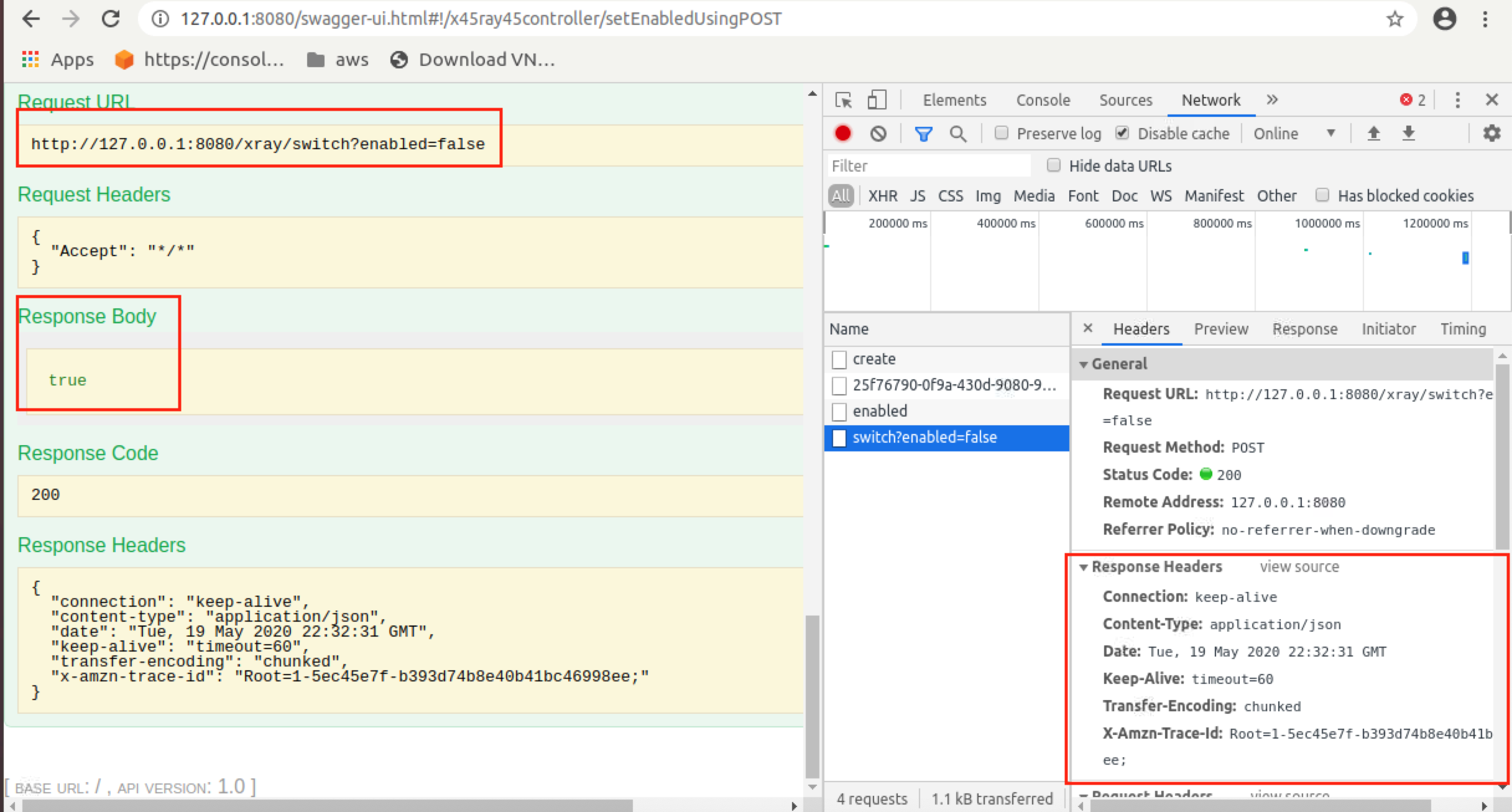The width and height of the screenshot is (1512, 812).
Task: Enable Preserve log
Action: coord(1002,133)
